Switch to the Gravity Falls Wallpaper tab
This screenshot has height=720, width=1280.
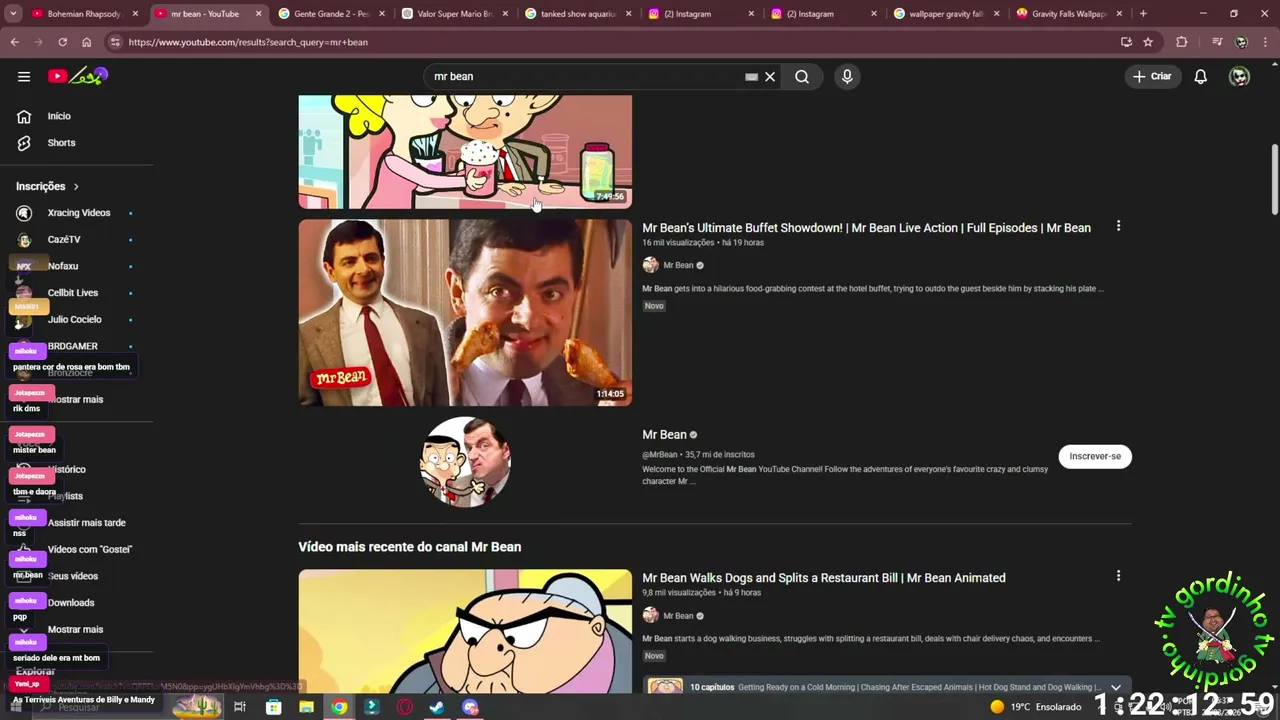(1068, 14)
